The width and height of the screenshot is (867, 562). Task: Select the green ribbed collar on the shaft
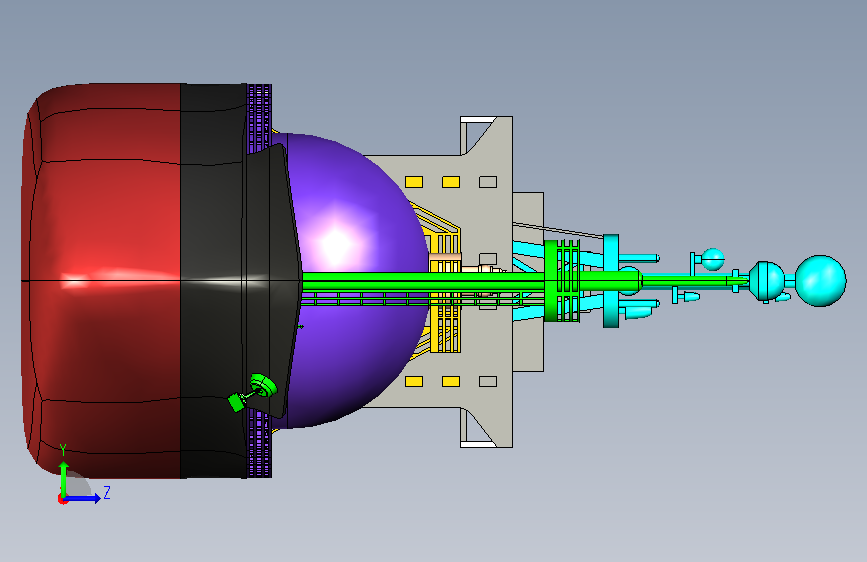coord(561,280)
